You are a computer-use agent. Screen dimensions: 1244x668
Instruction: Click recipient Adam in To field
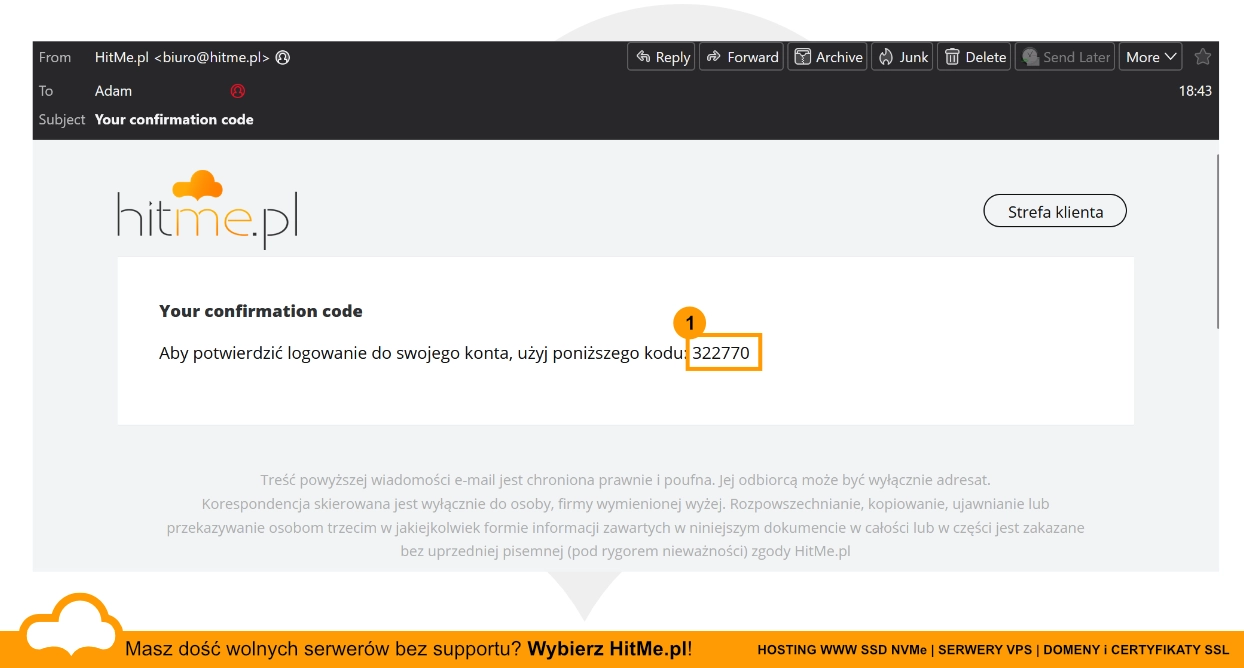point(113,90)
